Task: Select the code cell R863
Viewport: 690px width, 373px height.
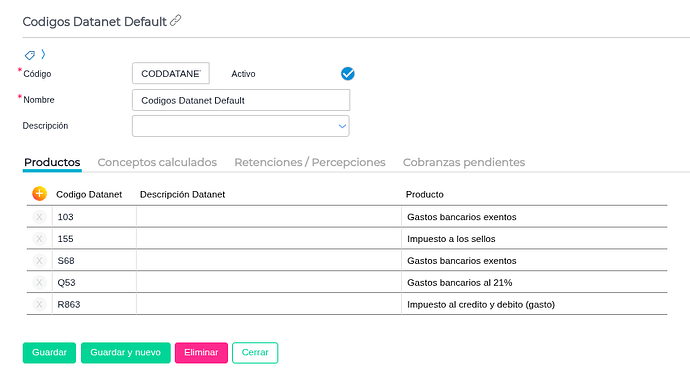Action: [x=94, y=304]
